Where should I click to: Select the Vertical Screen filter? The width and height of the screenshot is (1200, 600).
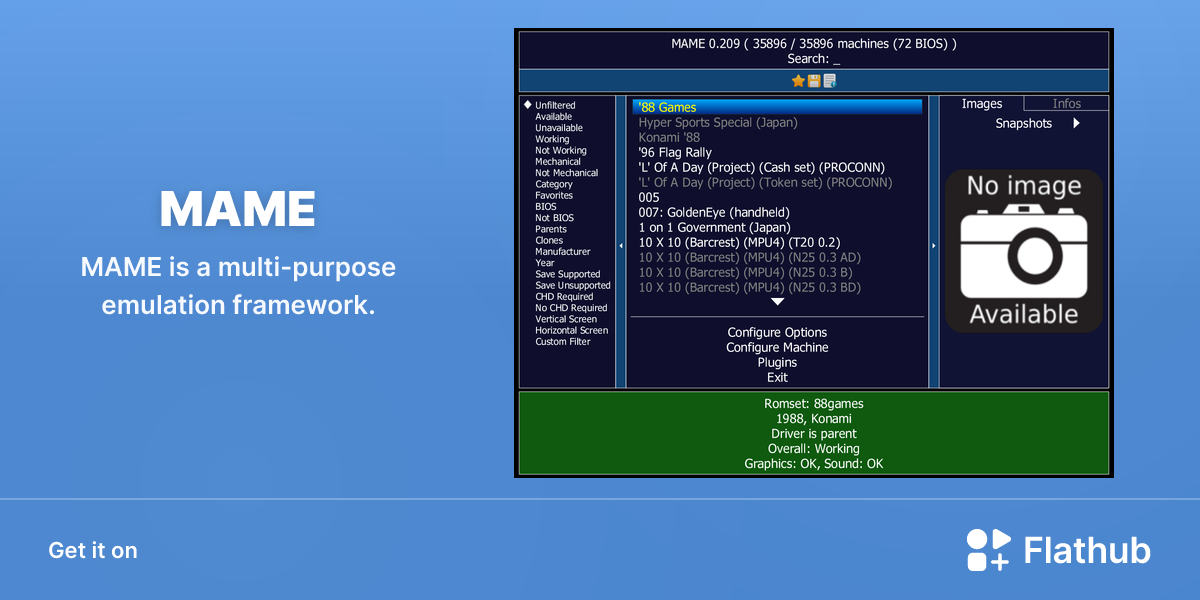565,319
